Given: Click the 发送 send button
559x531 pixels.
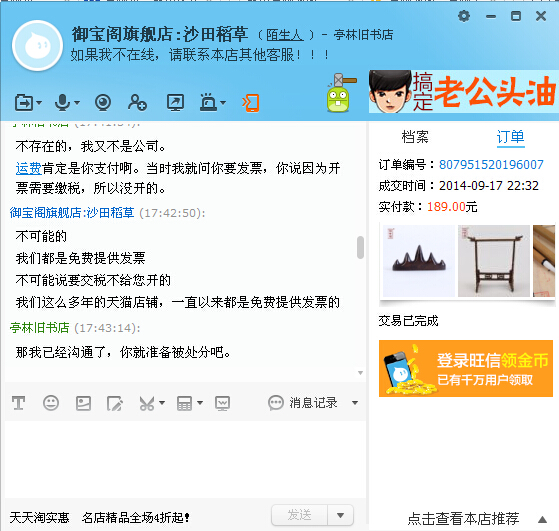Looking at the screenshot, I should click(x=299, y=515).
